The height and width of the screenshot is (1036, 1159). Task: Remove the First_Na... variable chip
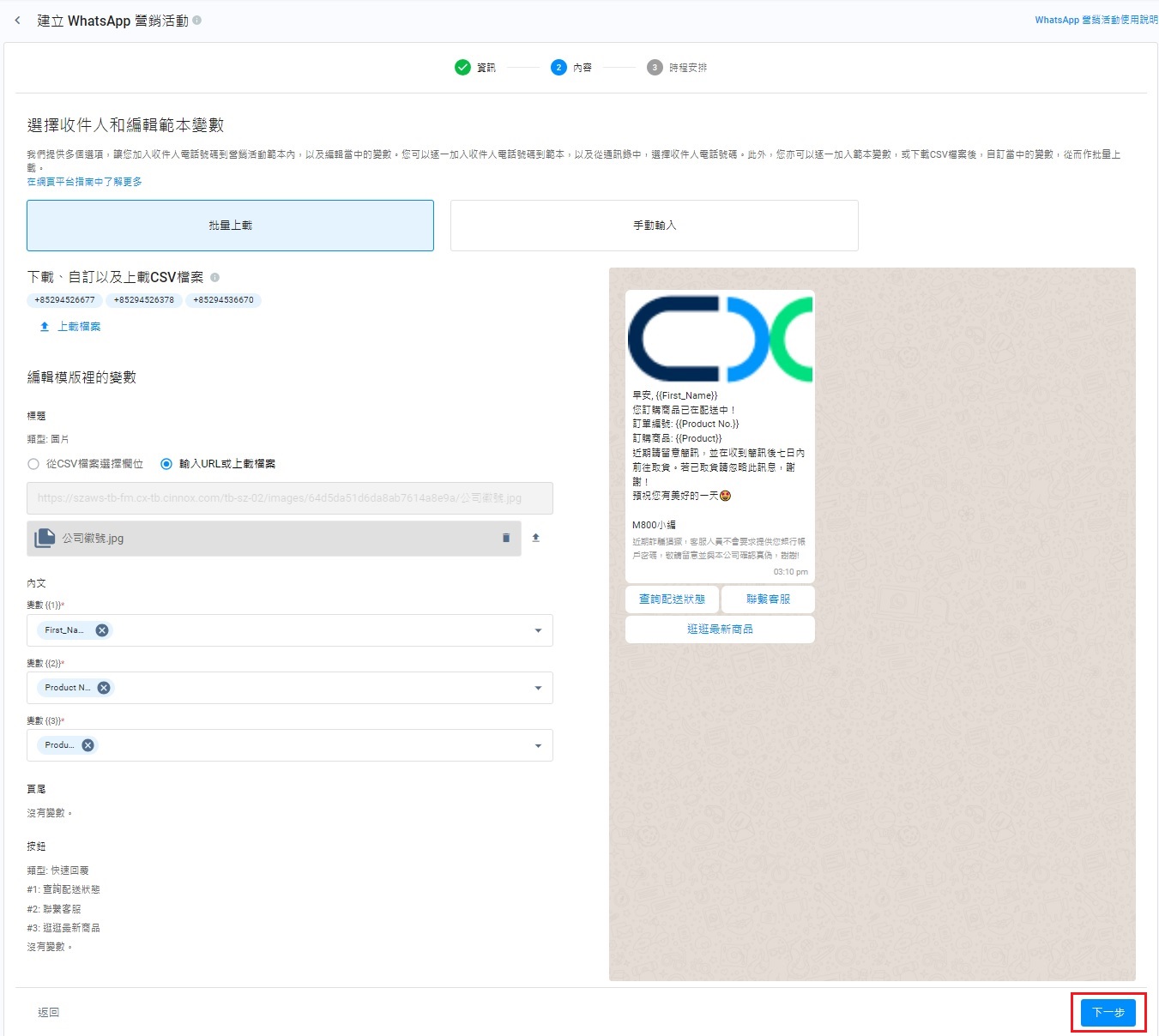(x=102, y=630)
